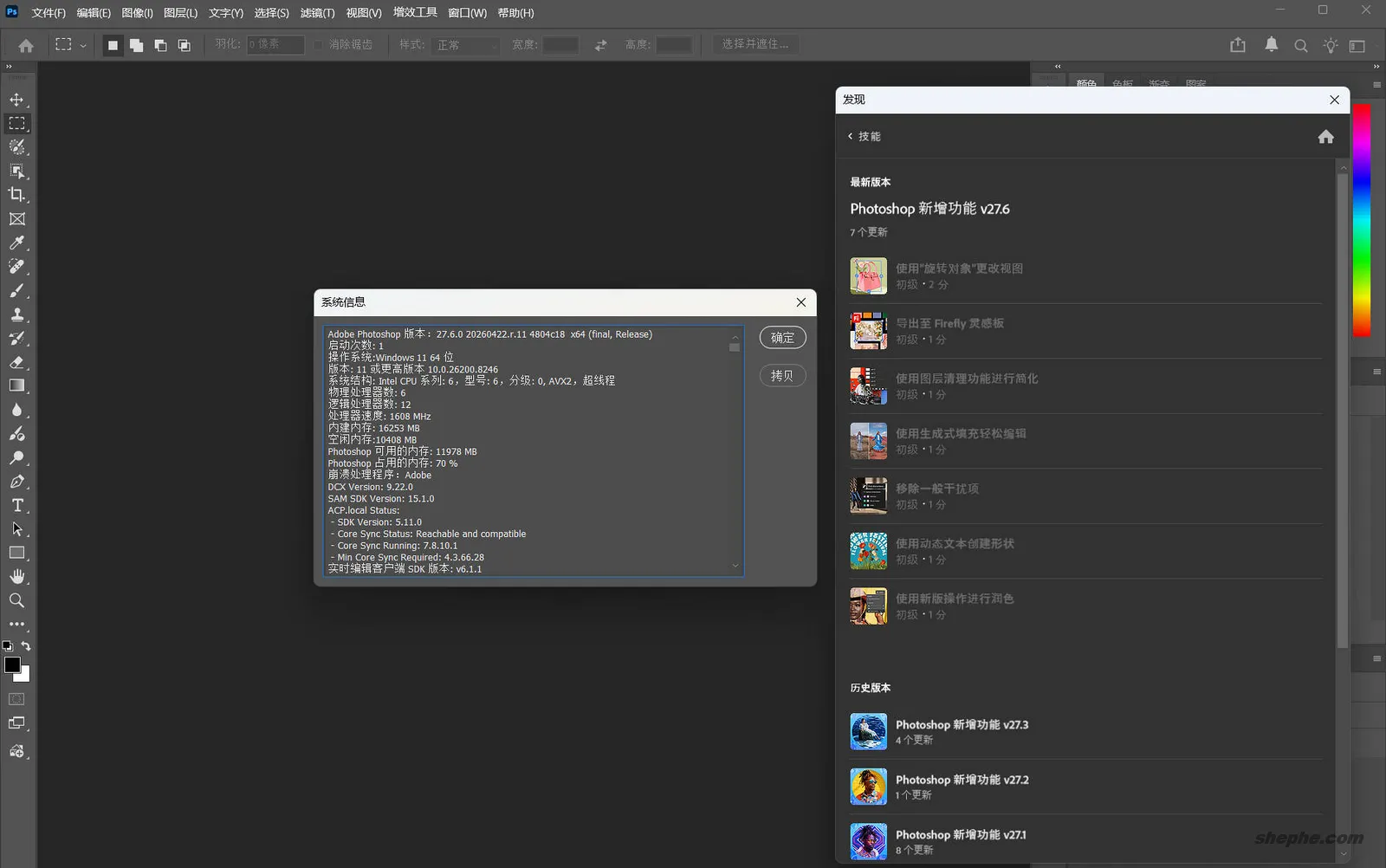Screen dimensions: 1386x868
Task: Click the white background color swatch
Action: [24, 676]
